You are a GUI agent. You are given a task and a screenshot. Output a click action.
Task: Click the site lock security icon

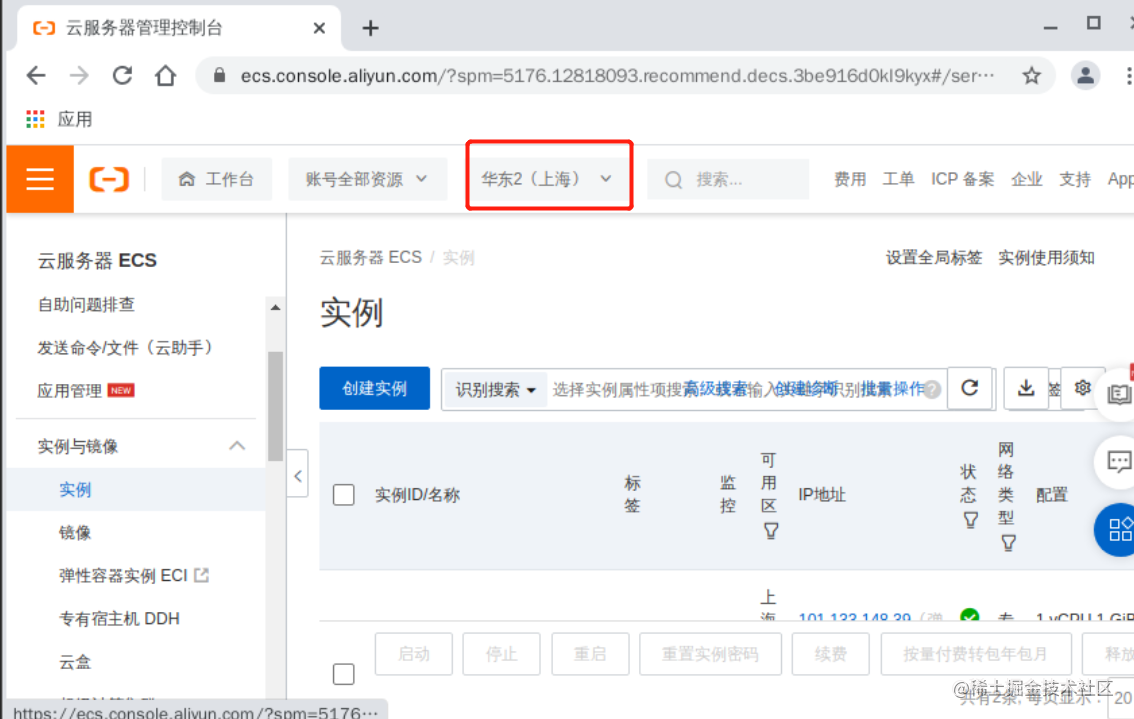pyautogui.click(x=219, y=75)
